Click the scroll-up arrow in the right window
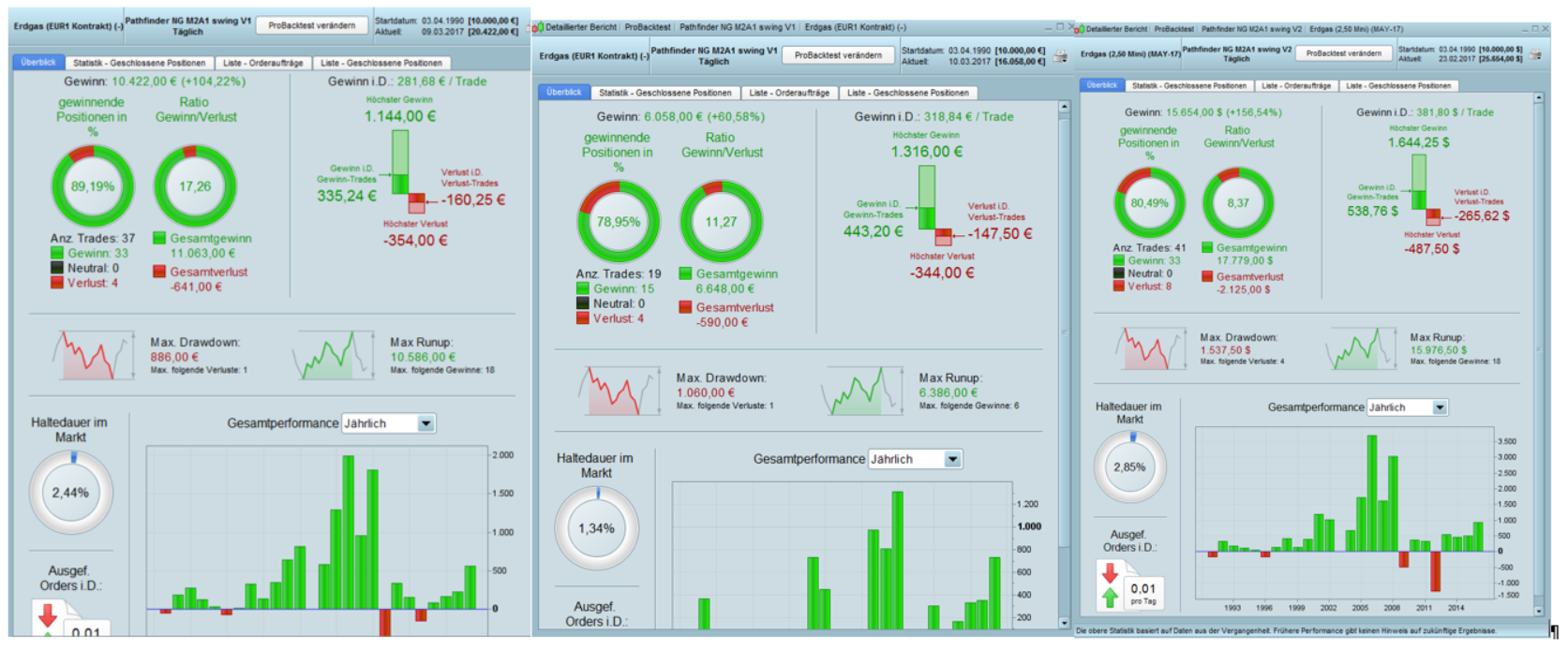 click(1538, 98)
